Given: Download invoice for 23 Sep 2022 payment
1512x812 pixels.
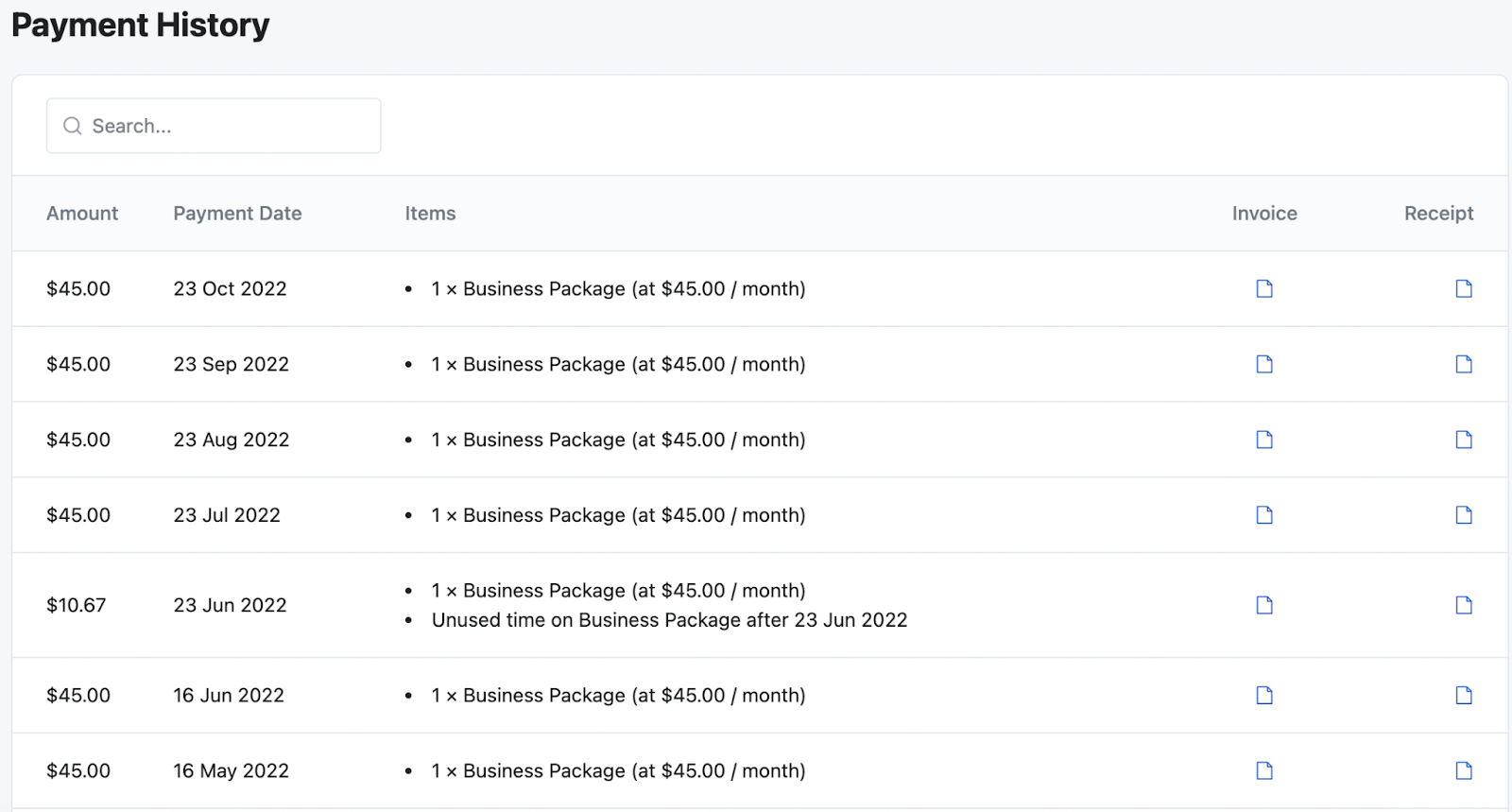Looking at the screenshot, I should pyautogui.click(x=1264, y=364).
